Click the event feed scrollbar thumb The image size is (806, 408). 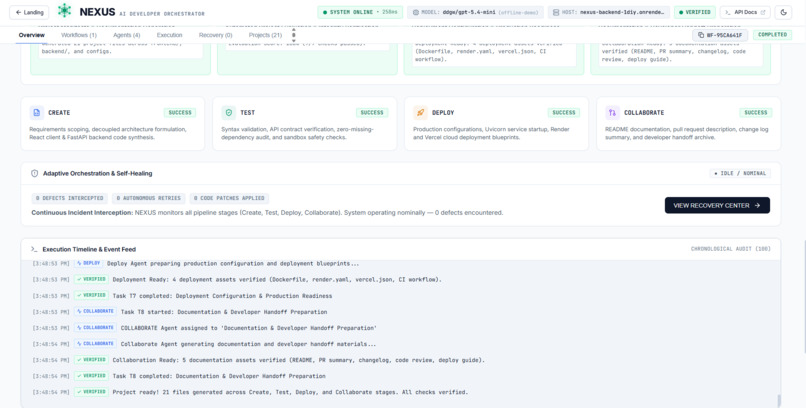[778, 400]
